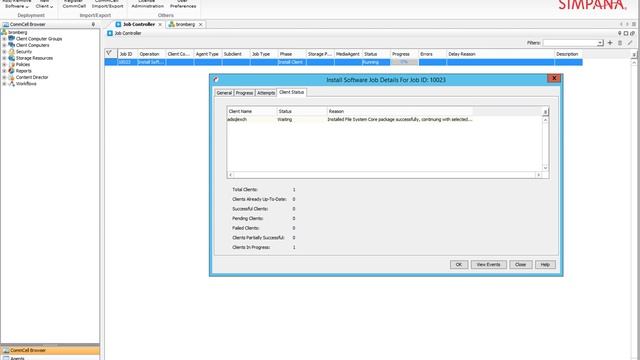This screenshot has height=360, width=640.
Task: Pin the Job Controller window
Action: pos(620,33)
